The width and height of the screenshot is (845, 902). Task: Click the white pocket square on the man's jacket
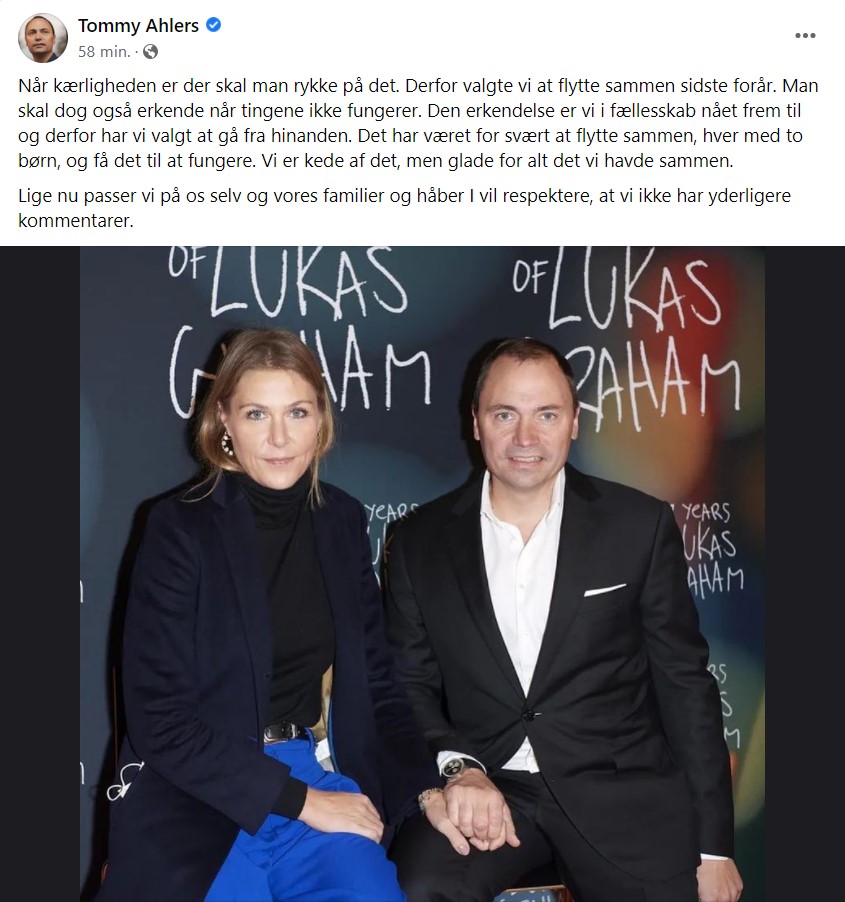coord(605,590)
